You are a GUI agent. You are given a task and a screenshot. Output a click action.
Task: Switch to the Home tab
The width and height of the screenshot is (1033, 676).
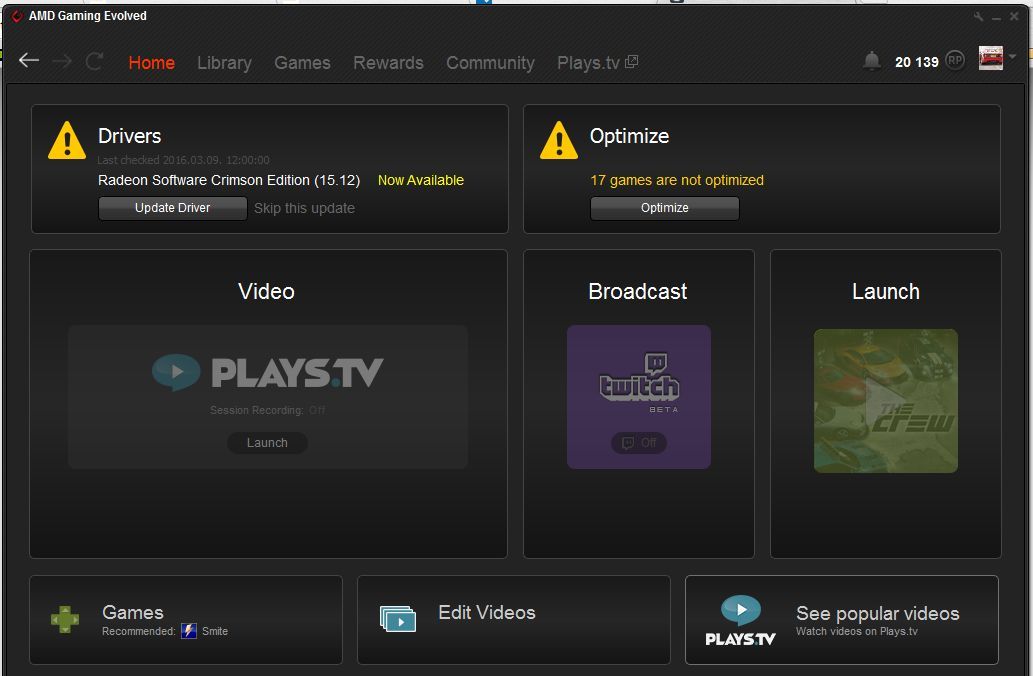click(x=152, y=63)
